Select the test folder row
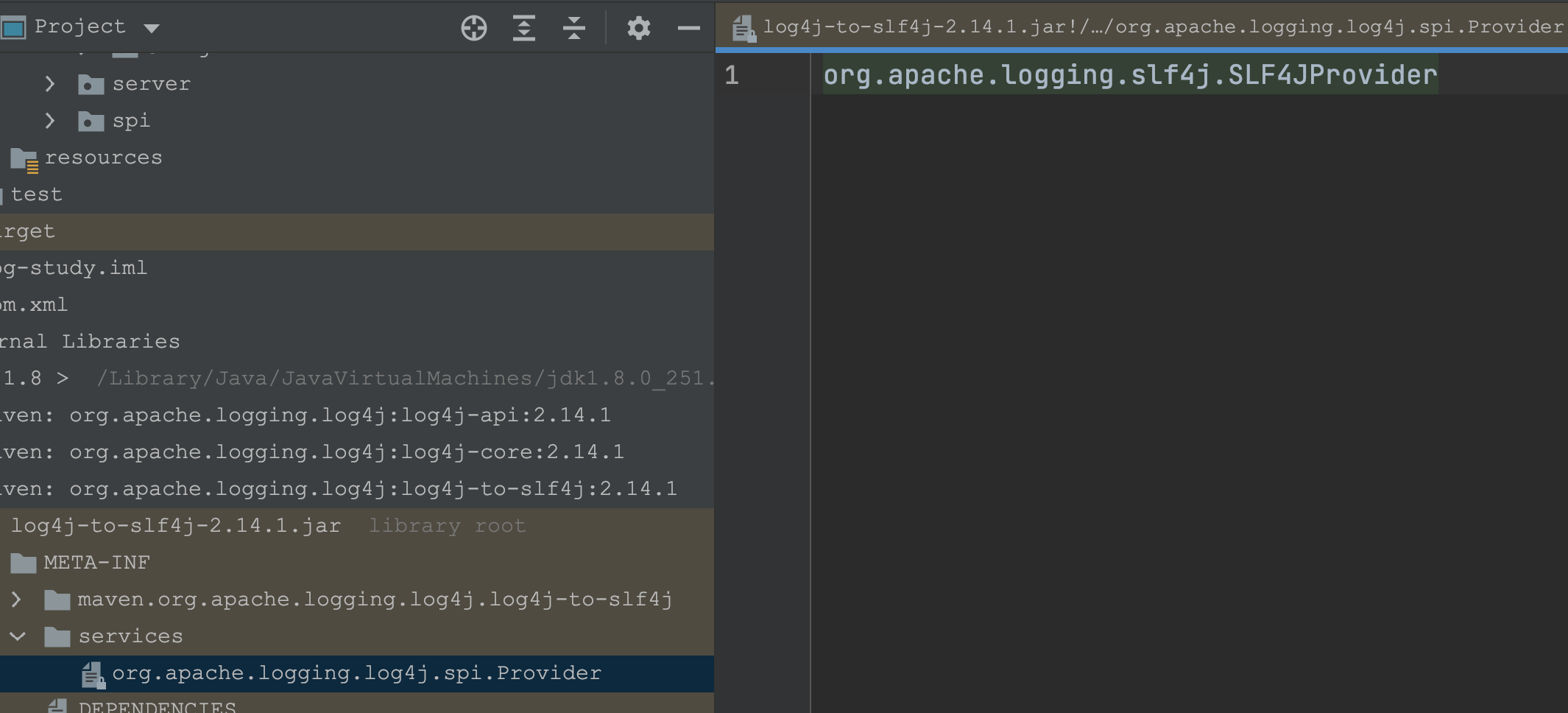Screen dimensions: 1568x713 tap(357, 194)
